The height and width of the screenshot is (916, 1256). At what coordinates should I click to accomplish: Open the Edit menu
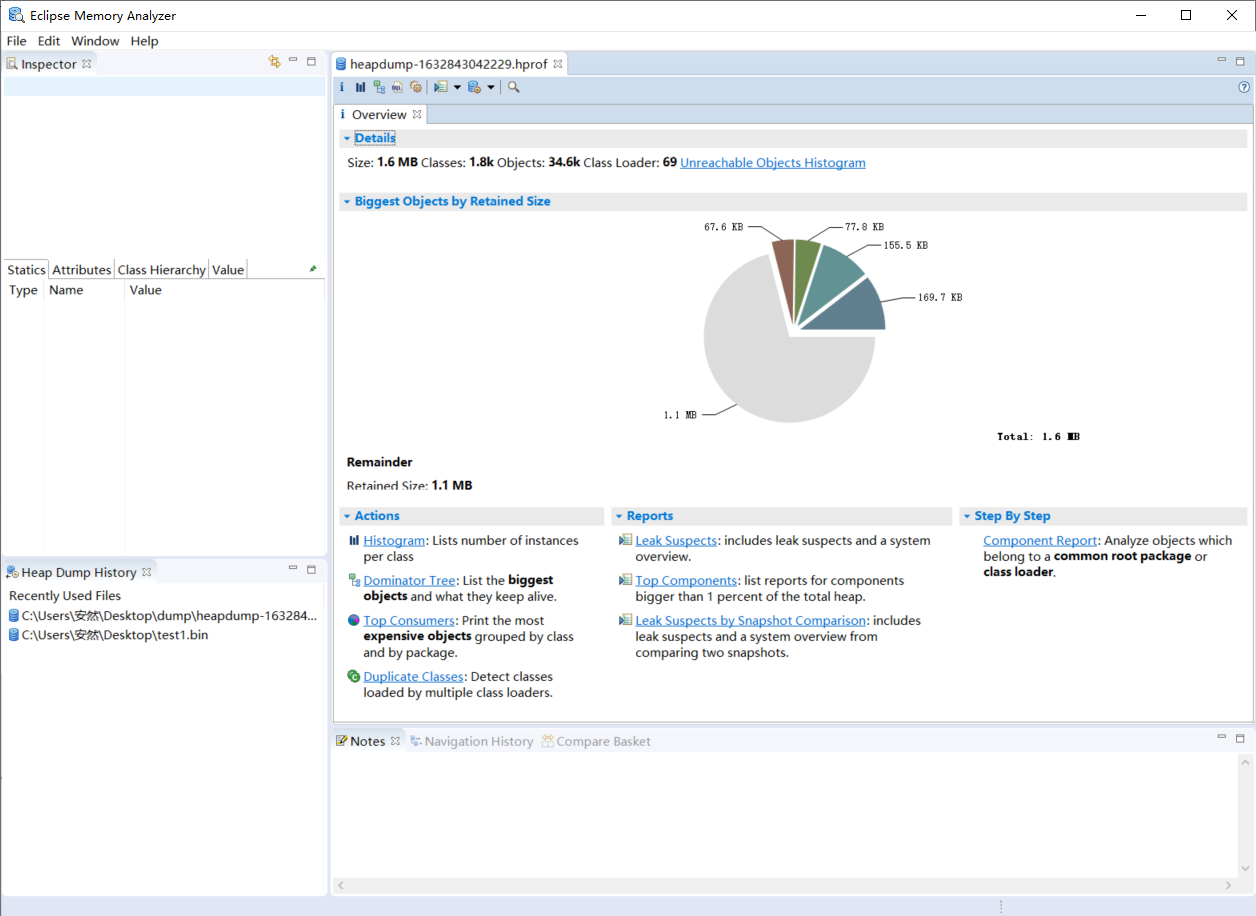click(x=49, y=41)
